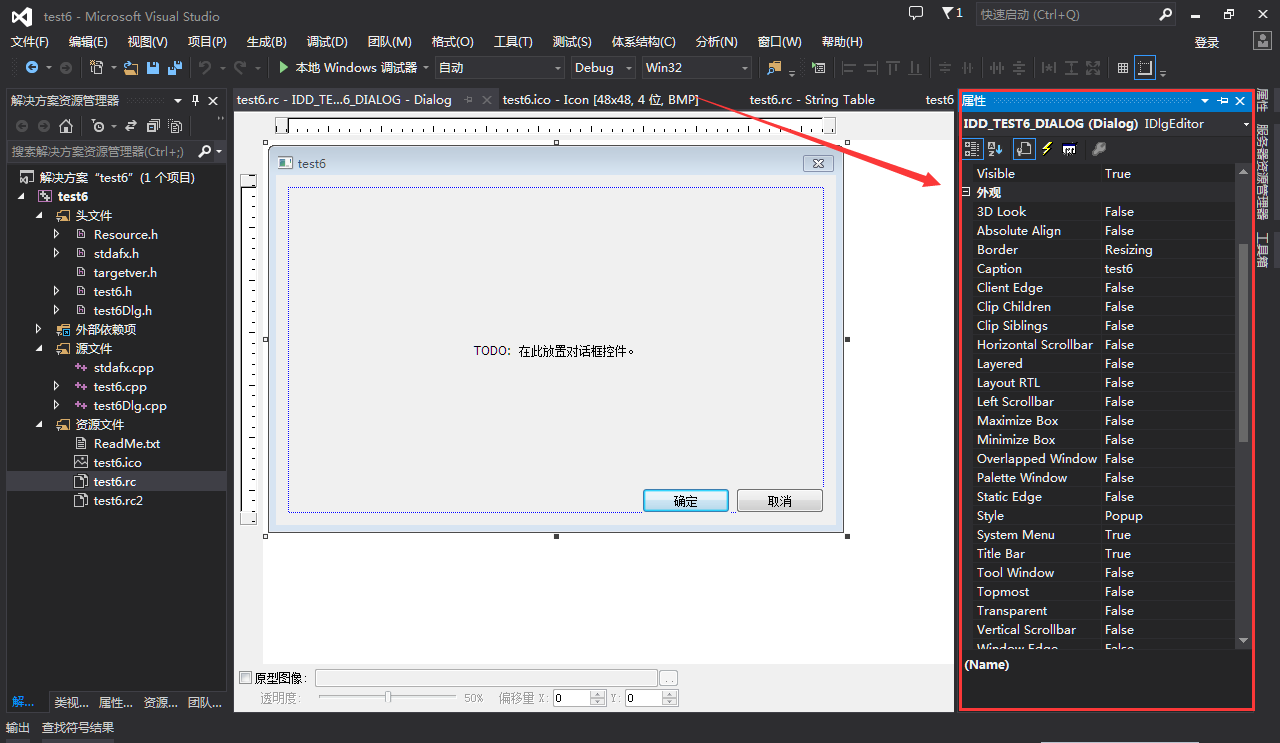Click the Control Events lightning icon
Screen dimensions: 1280x743
(1047, 148)
